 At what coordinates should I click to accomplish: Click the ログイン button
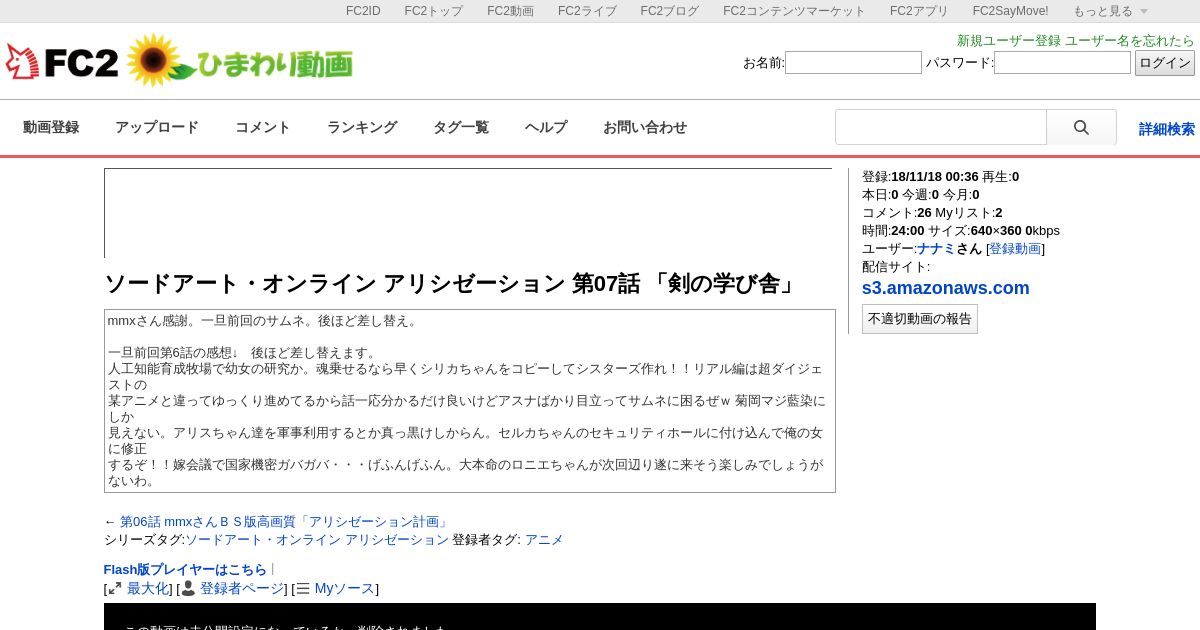coord(1165,63)
